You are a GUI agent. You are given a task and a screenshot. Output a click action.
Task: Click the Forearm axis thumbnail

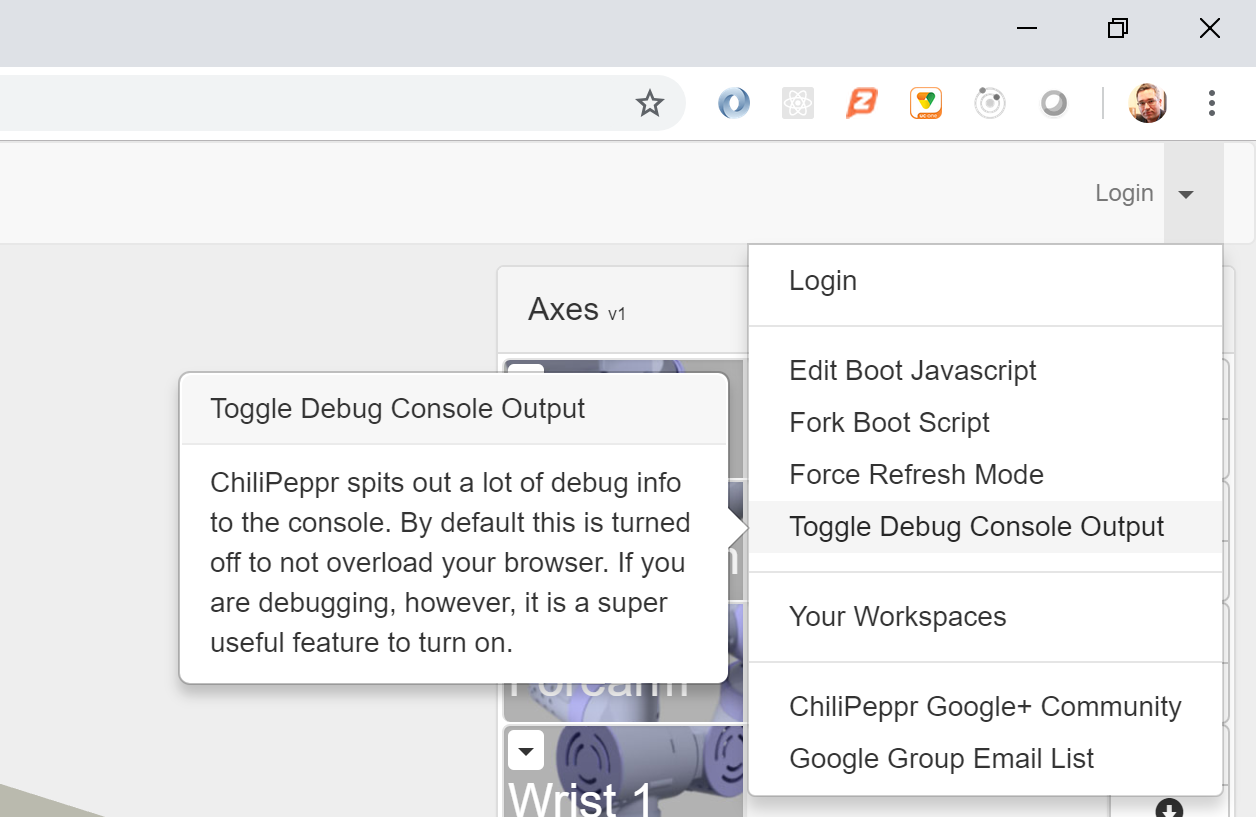coord(623,702)
